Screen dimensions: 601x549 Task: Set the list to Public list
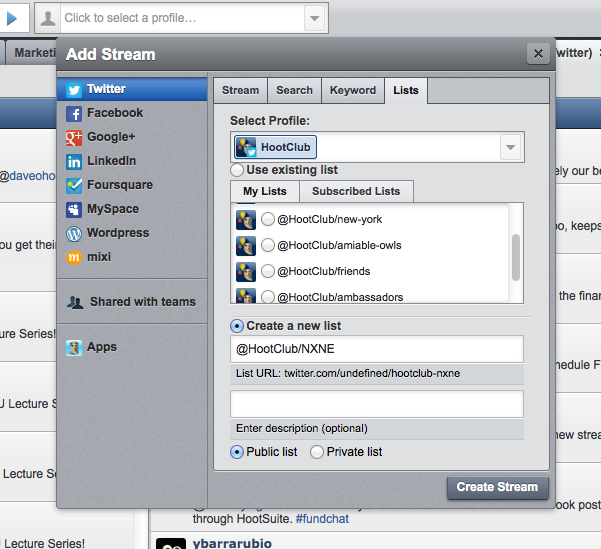tap(237, 452)
